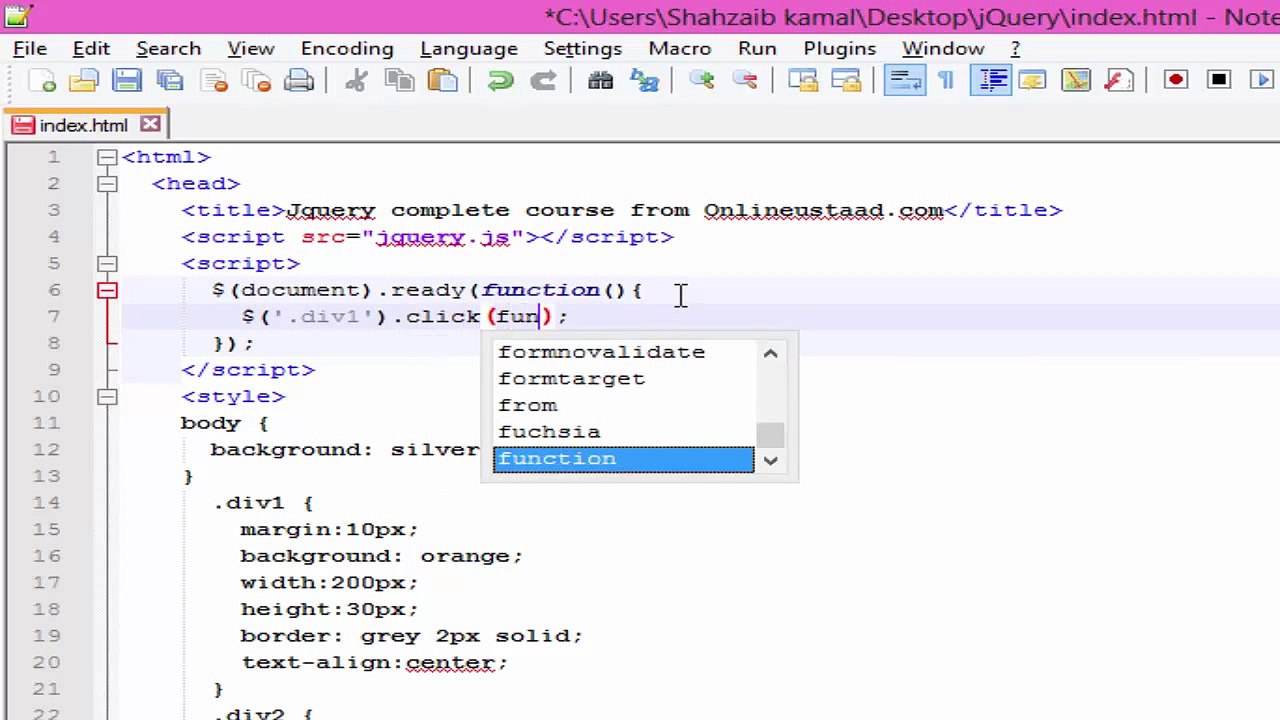Click the Cut scissors icon

356,81
